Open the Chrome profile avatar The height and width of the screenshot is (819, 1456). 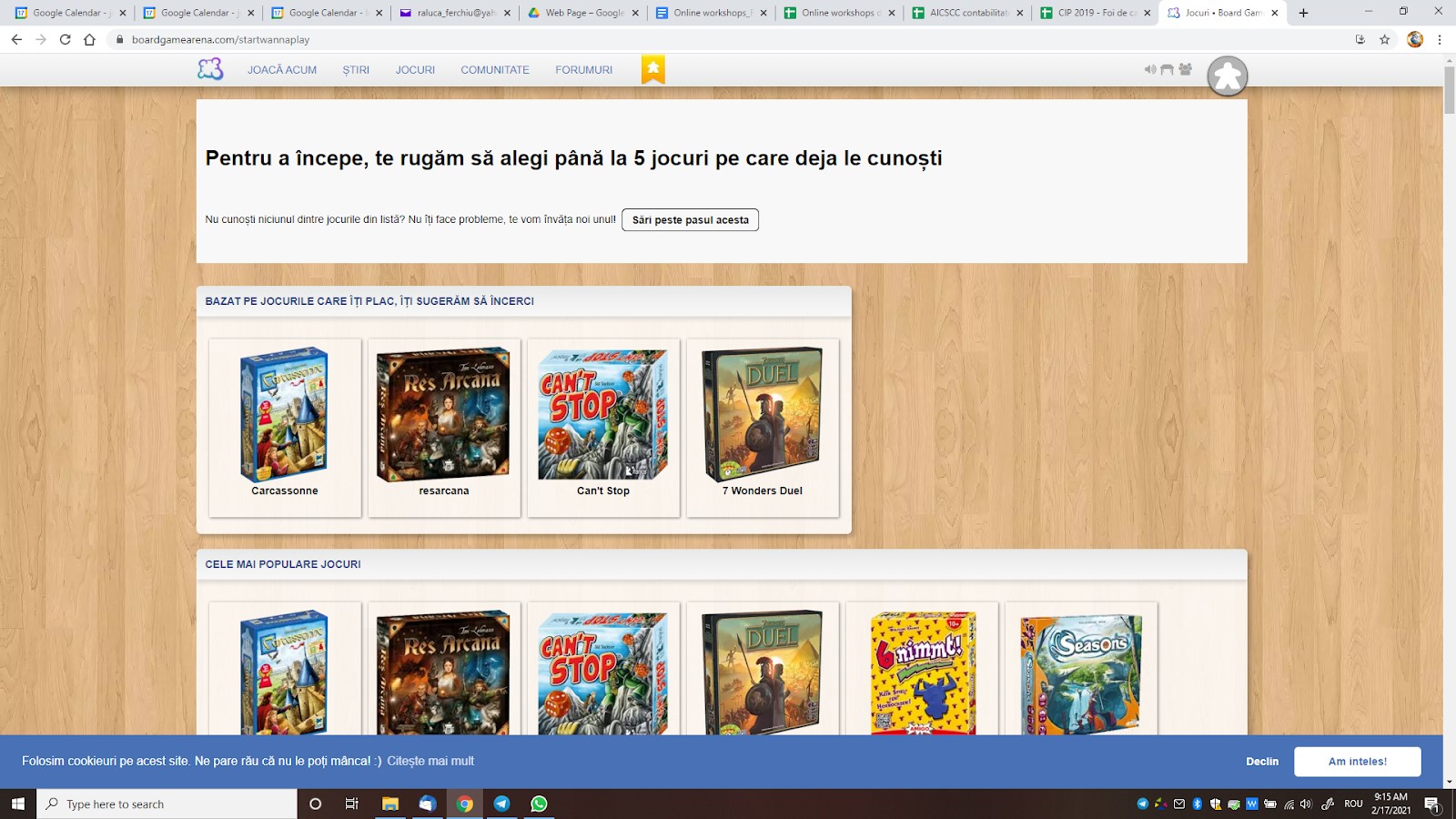point(1414,39)
